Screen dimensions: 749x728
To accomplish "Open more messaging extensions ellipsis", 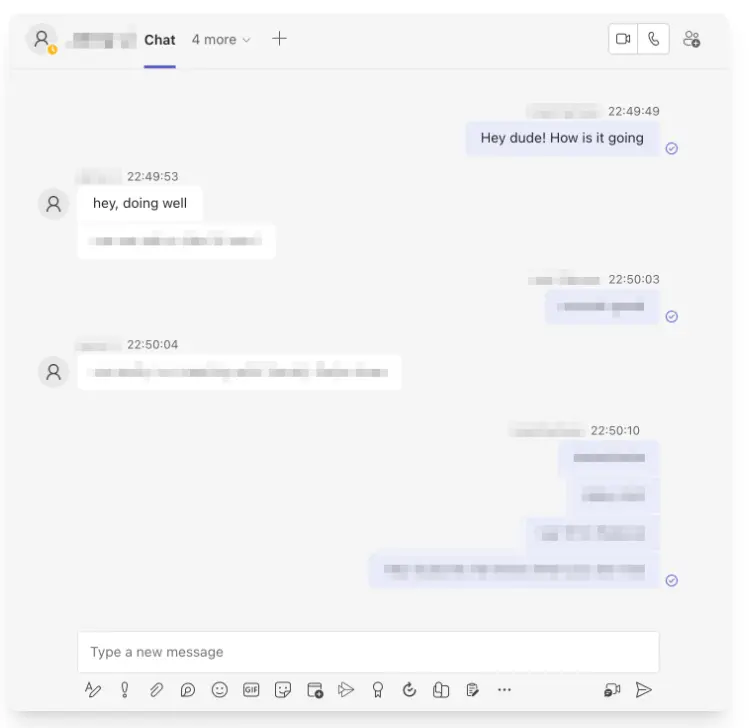I will tap(504, 689).
